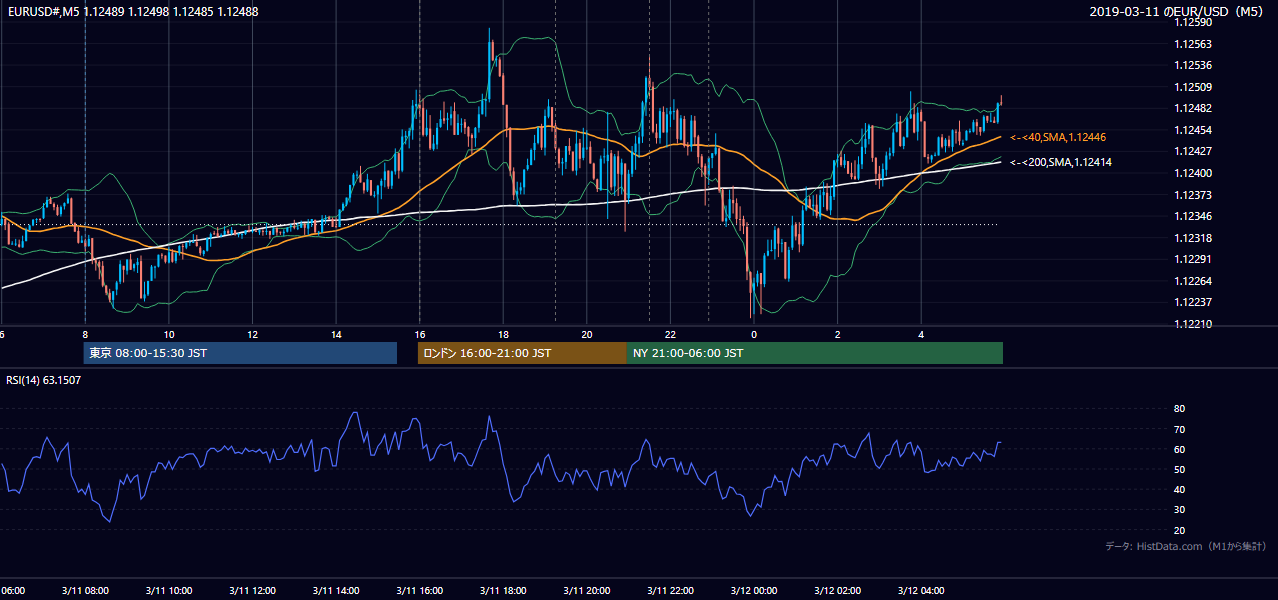Click RSI scale value 50
The image size is (1278, 600).
coord(1180,469)
